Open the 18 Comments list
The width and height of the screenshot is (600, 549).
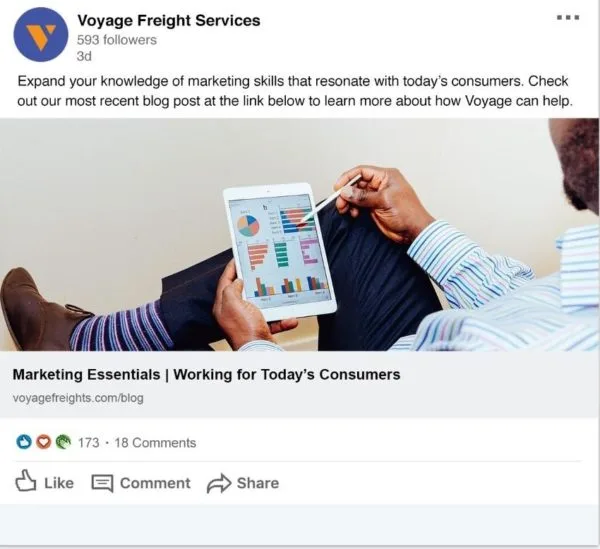(154, 442)
